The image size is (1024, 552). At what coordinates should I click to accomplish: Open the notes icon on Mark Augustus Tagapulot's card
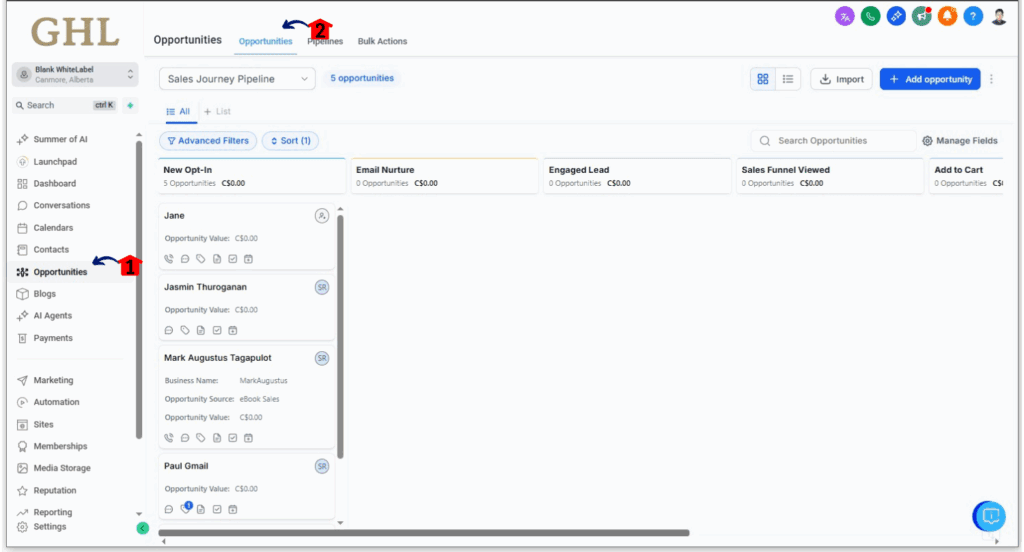217,438
